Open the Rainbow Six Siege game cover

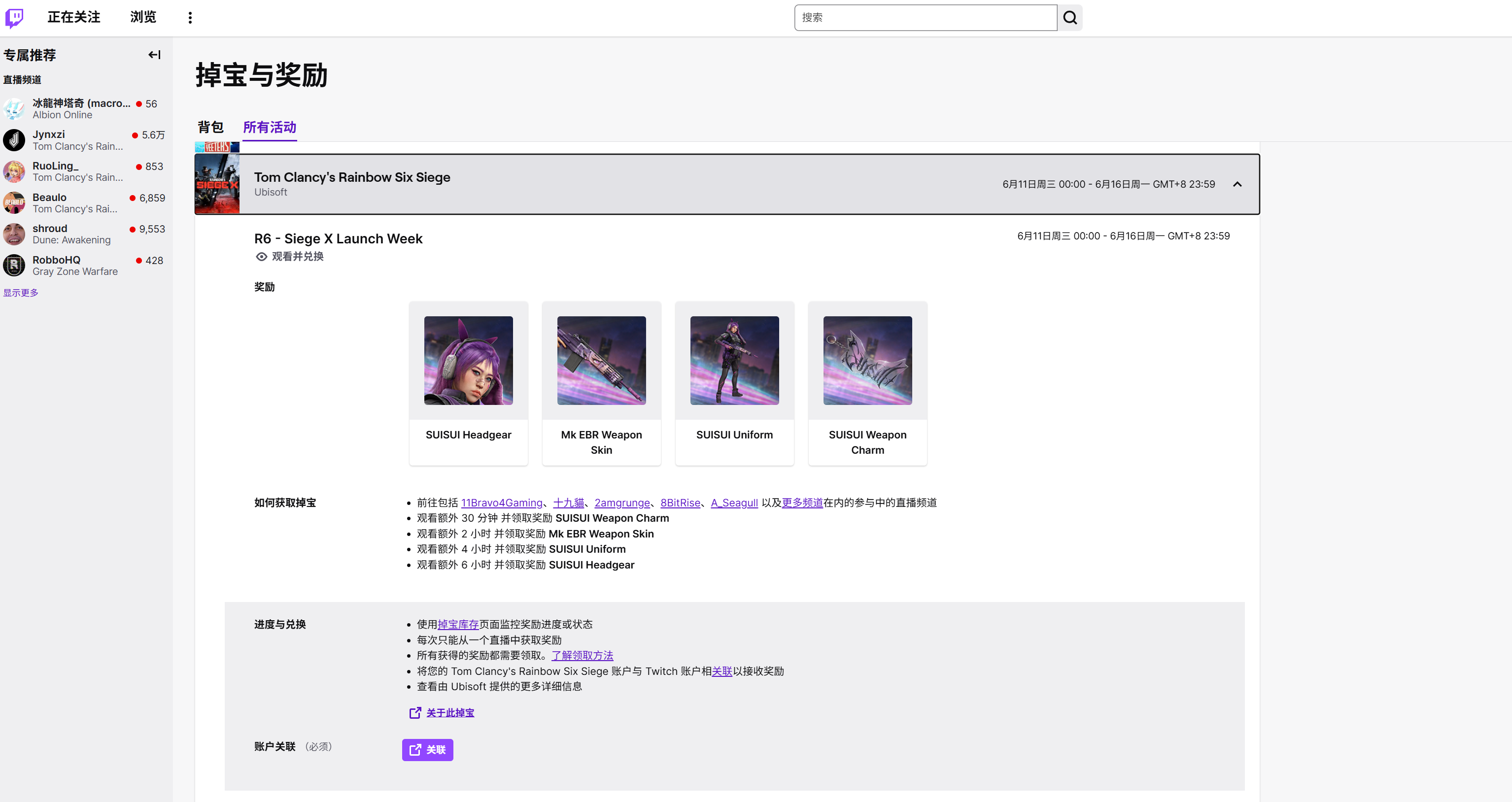coord(217,184)
